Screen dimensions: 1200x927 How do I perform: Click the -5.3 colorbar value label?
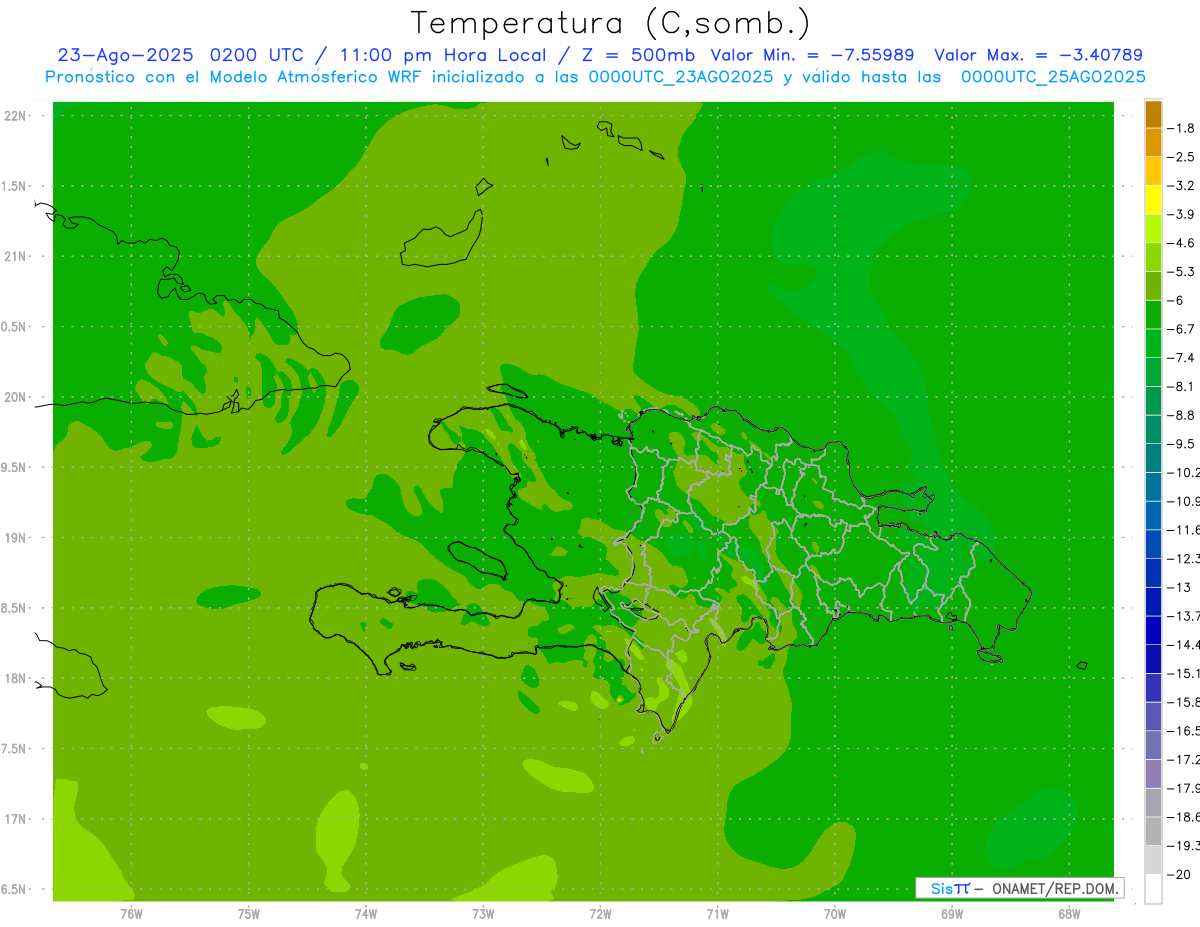pos(1182,271)
